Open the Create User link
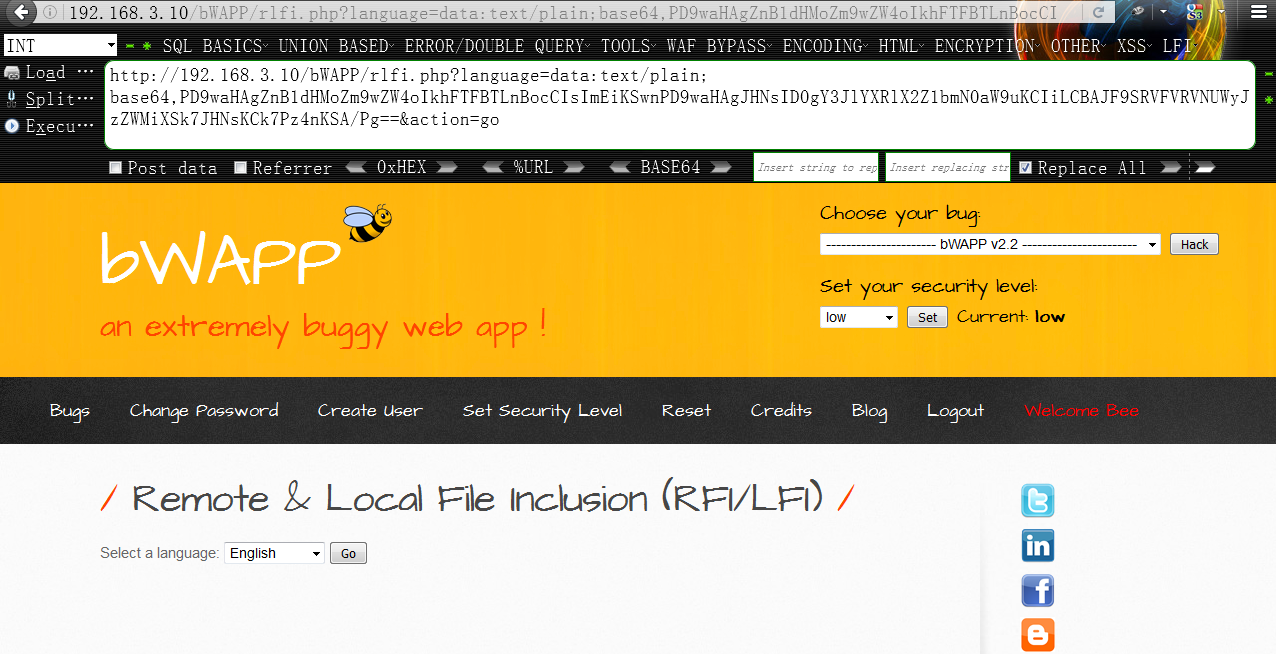 click(x=370, y=410)
